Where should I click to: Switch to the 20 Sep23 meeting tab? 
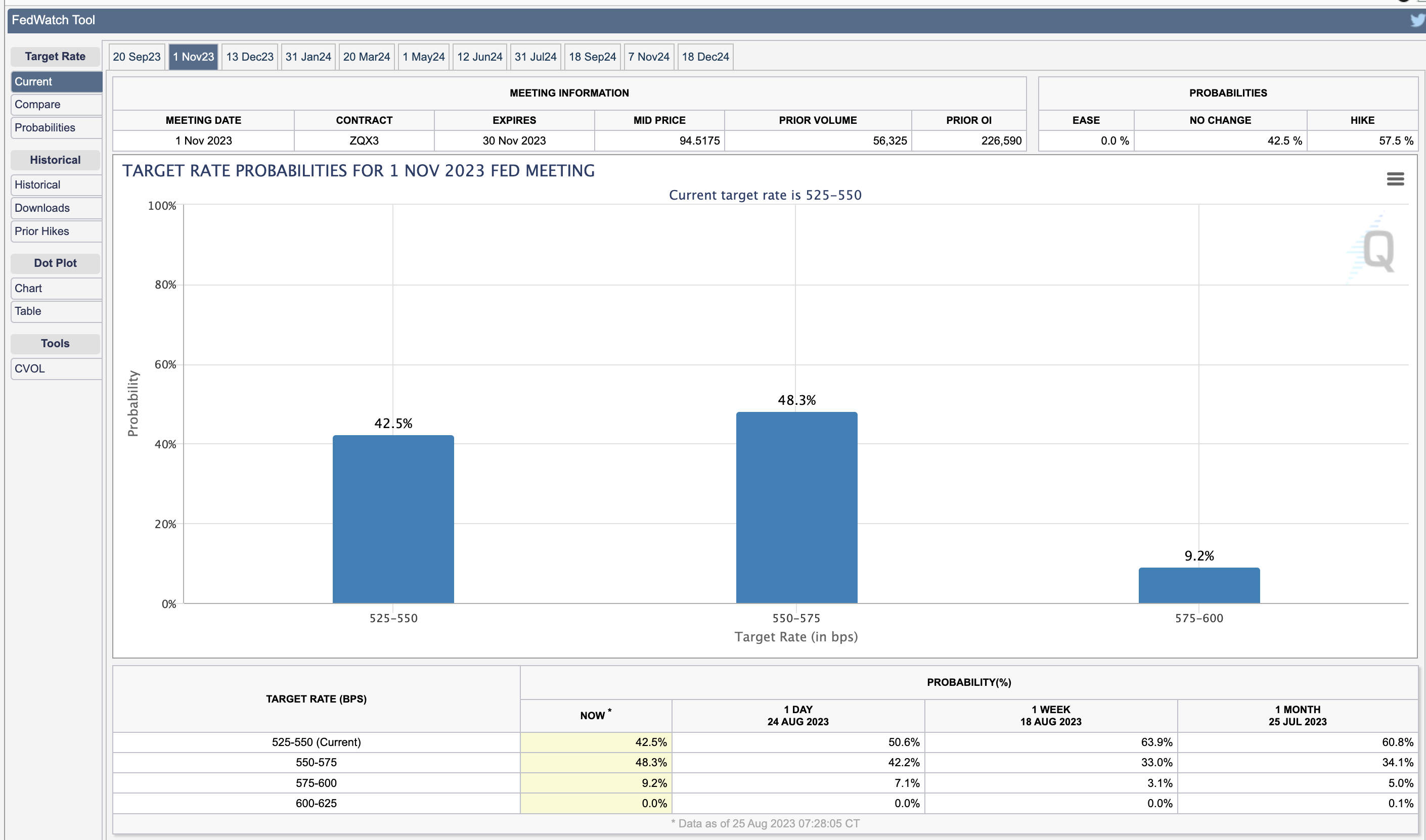137,57
